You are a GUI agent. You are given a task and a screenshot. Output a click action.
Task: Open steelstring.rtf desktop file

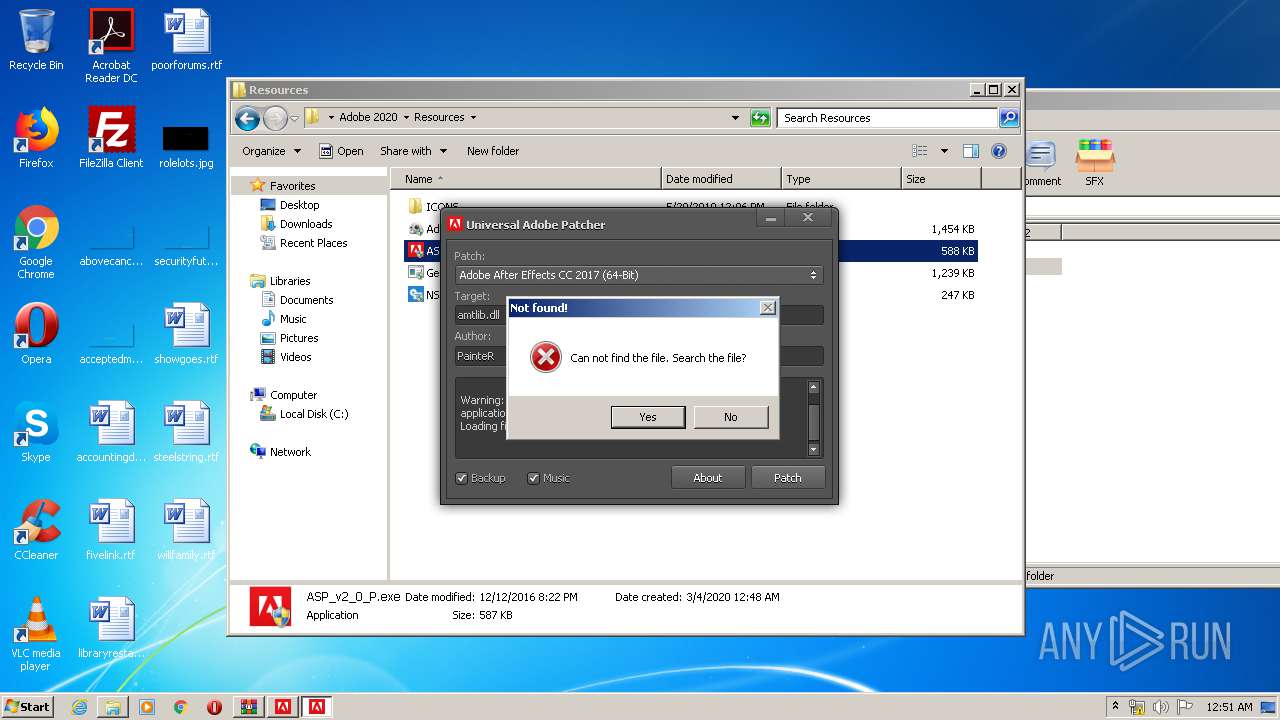[x=186, y=432]
